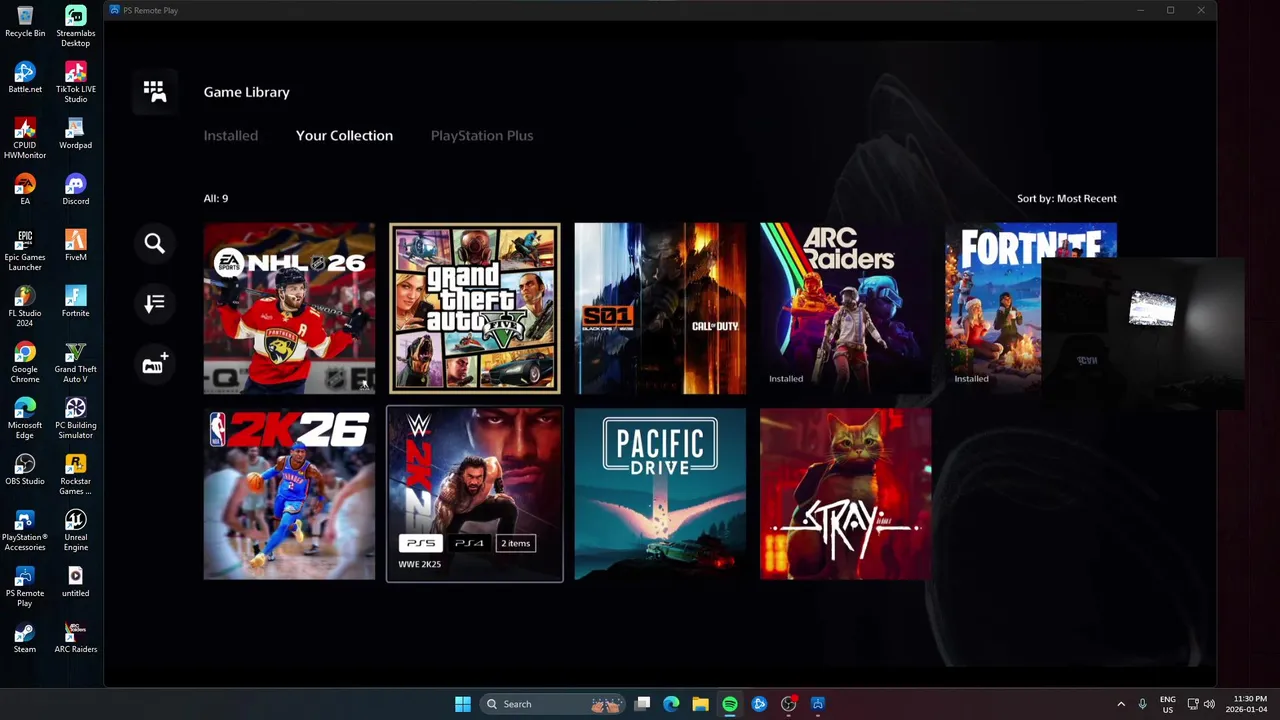The height and width of the screenshot is (720, 1280).
Task: Click the 'All: 9' count text
Action: [x=216, y=198]
